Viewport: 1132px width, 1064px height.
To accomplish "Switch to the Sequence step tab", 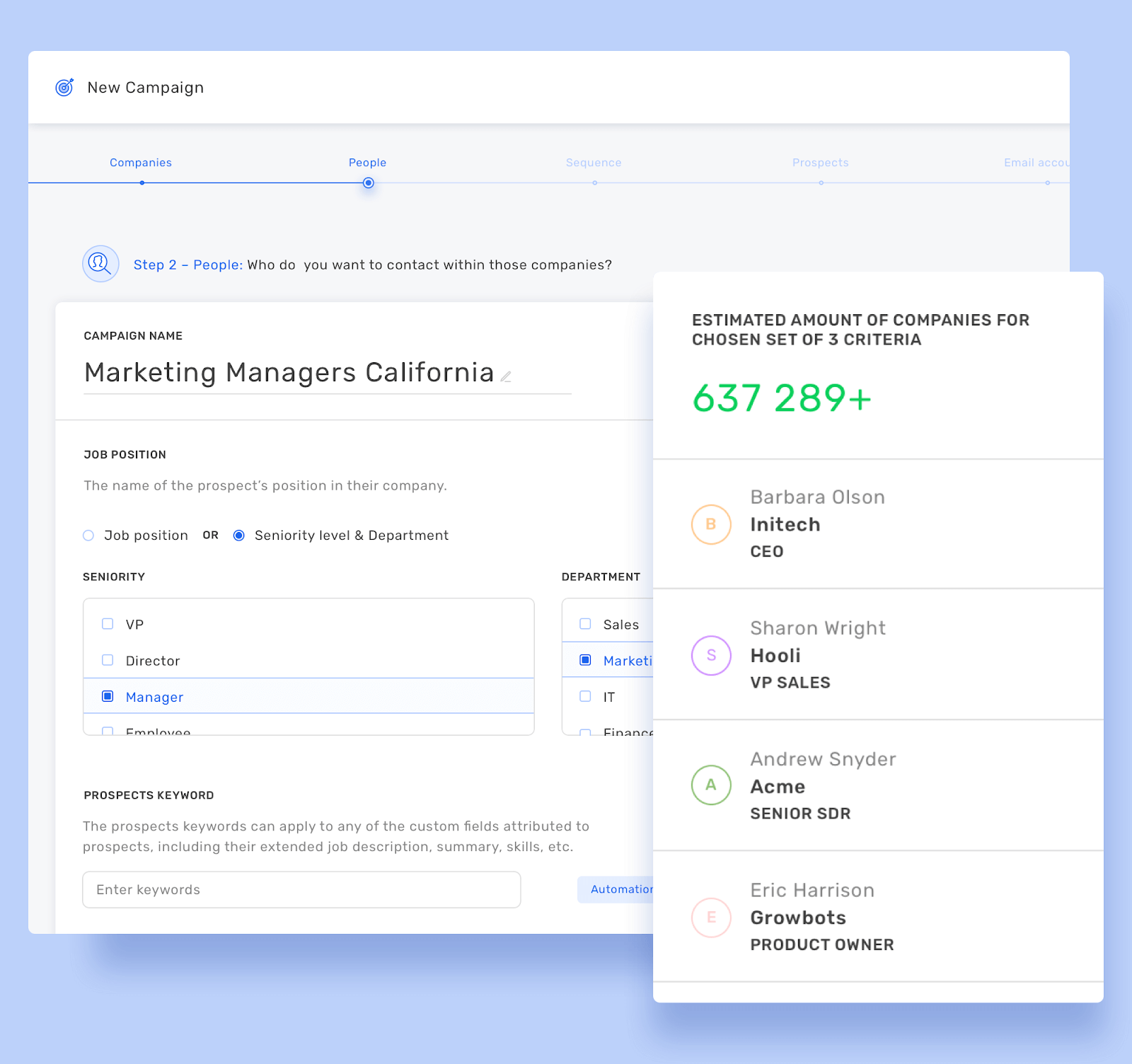I will [594, 163].
